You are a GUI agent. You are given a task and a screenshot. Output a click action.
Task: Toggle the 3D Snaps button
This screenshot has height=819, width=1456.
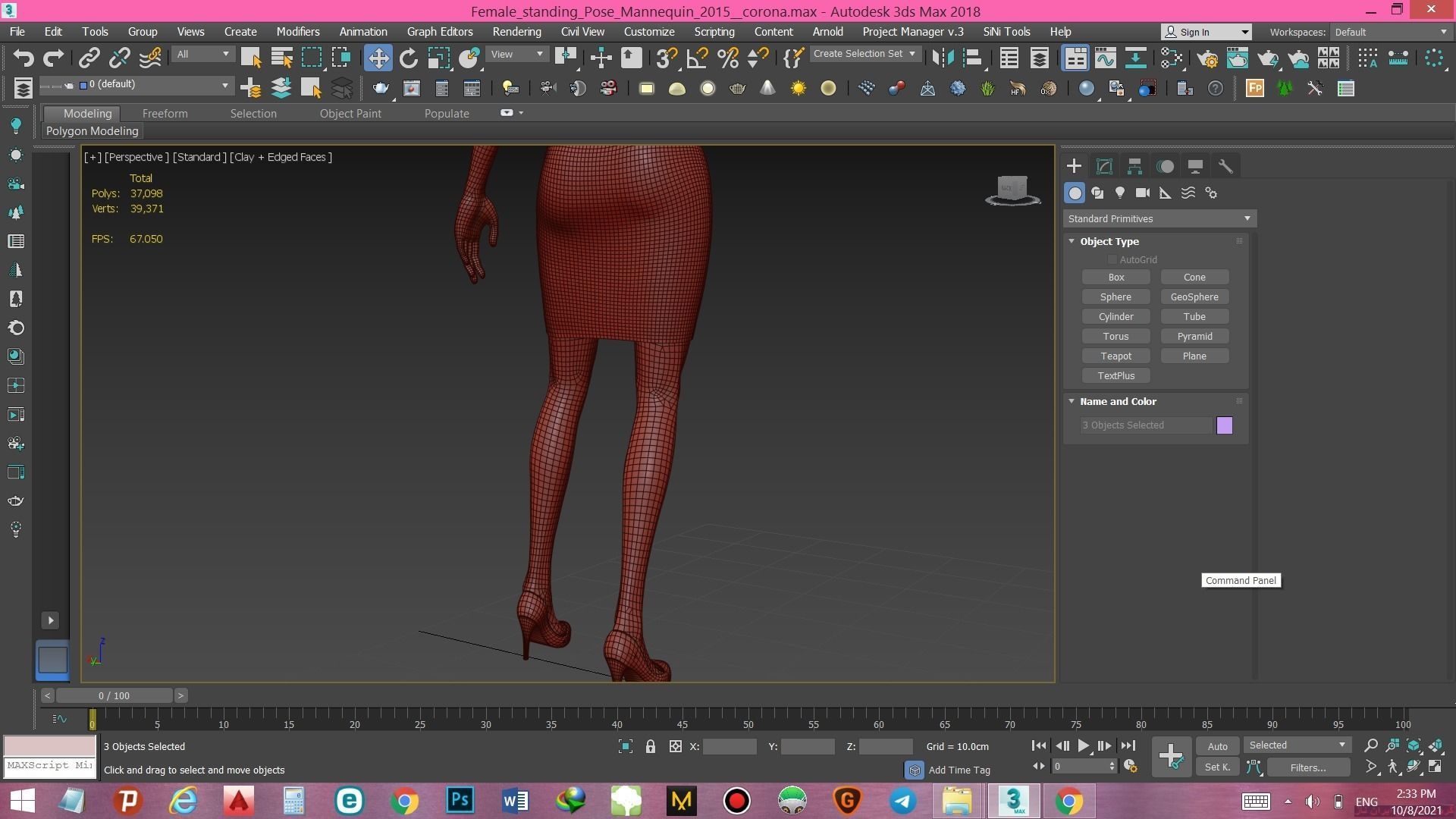[x=667, y=58]
